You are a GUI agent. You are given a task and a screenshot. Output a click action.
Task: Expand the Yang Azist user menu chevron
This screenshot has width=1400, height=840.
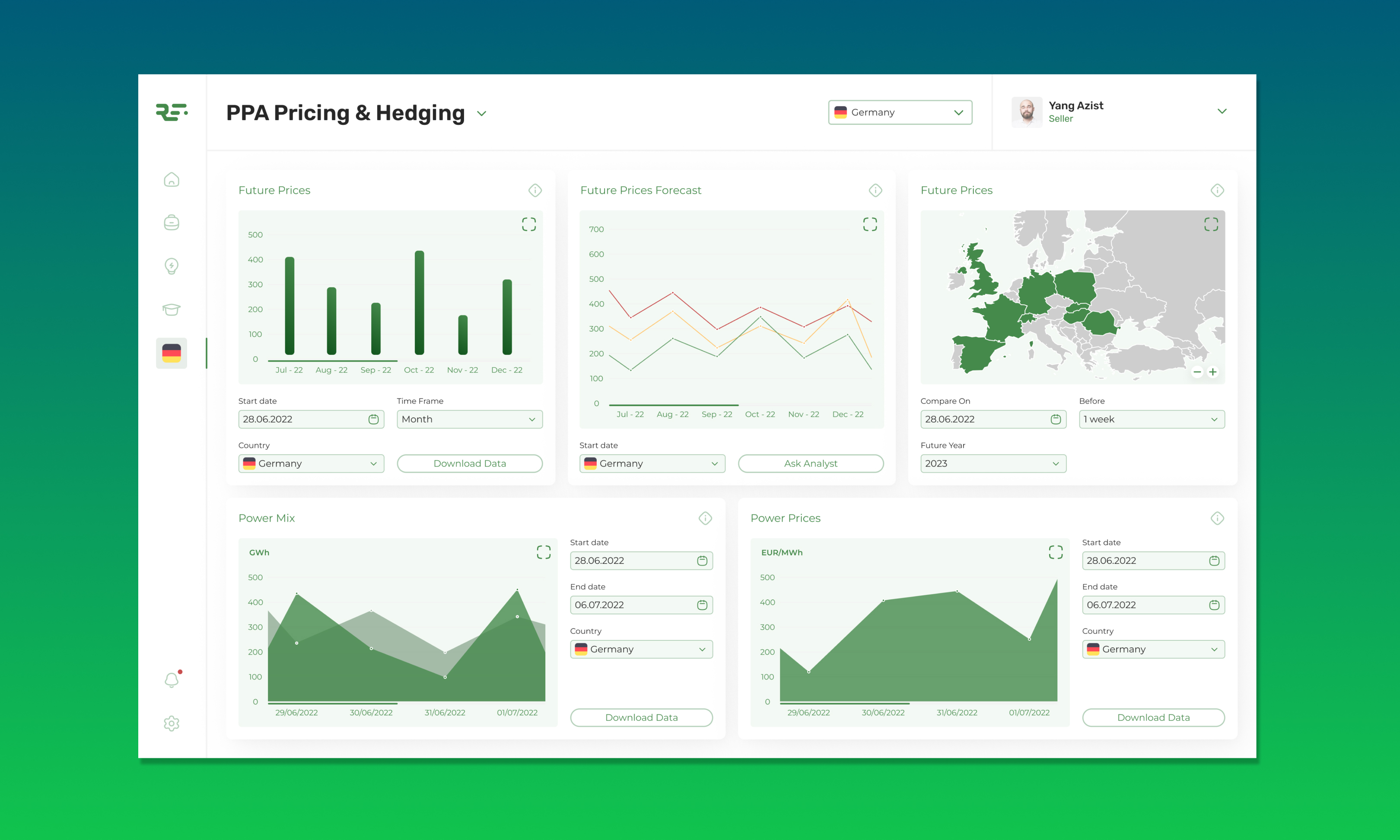pyautogui.click(x=1222, y=111)
